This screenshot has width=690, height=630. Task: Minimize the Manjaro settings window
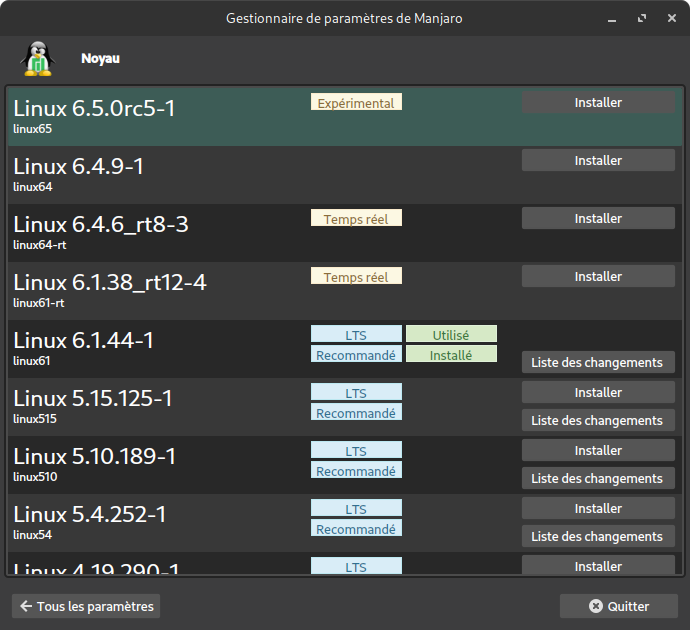pos(612,18)
